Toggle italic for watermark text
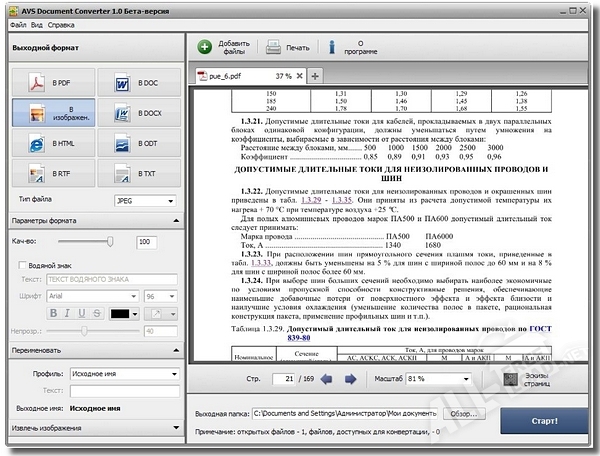600x456 pixels. 68,313
